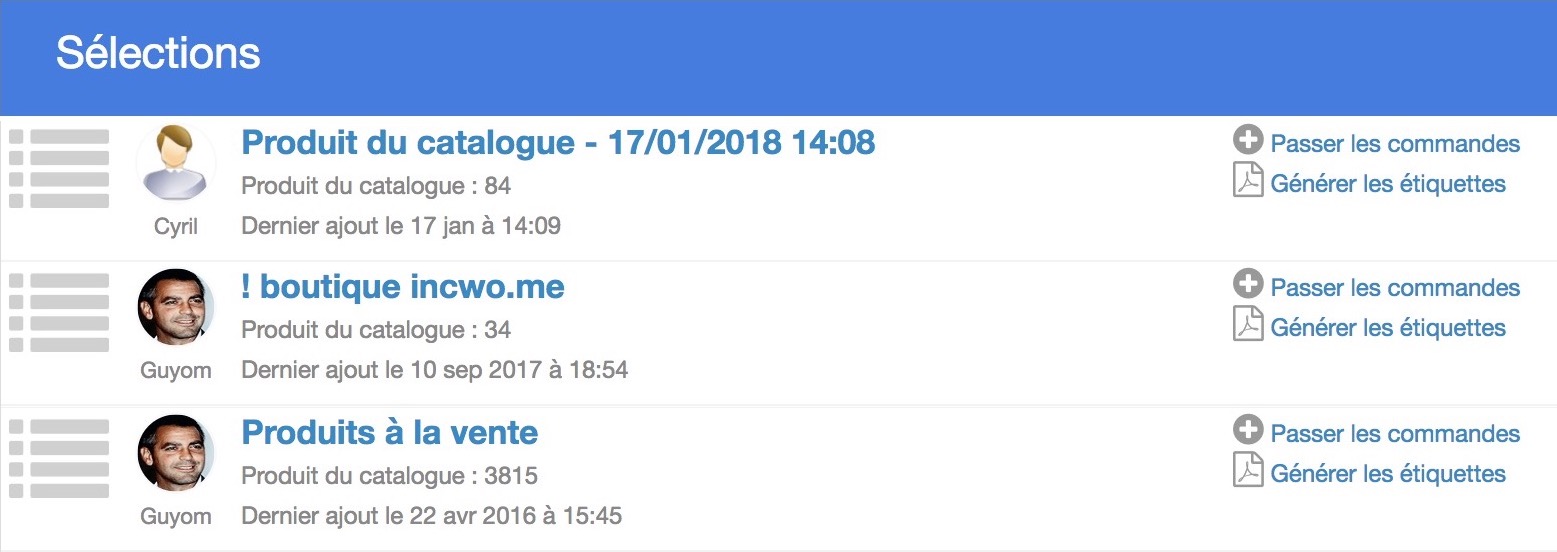Open the ! boutique incwo.me selection
This screenshot has width=1557, height=552.
[403, 287]
